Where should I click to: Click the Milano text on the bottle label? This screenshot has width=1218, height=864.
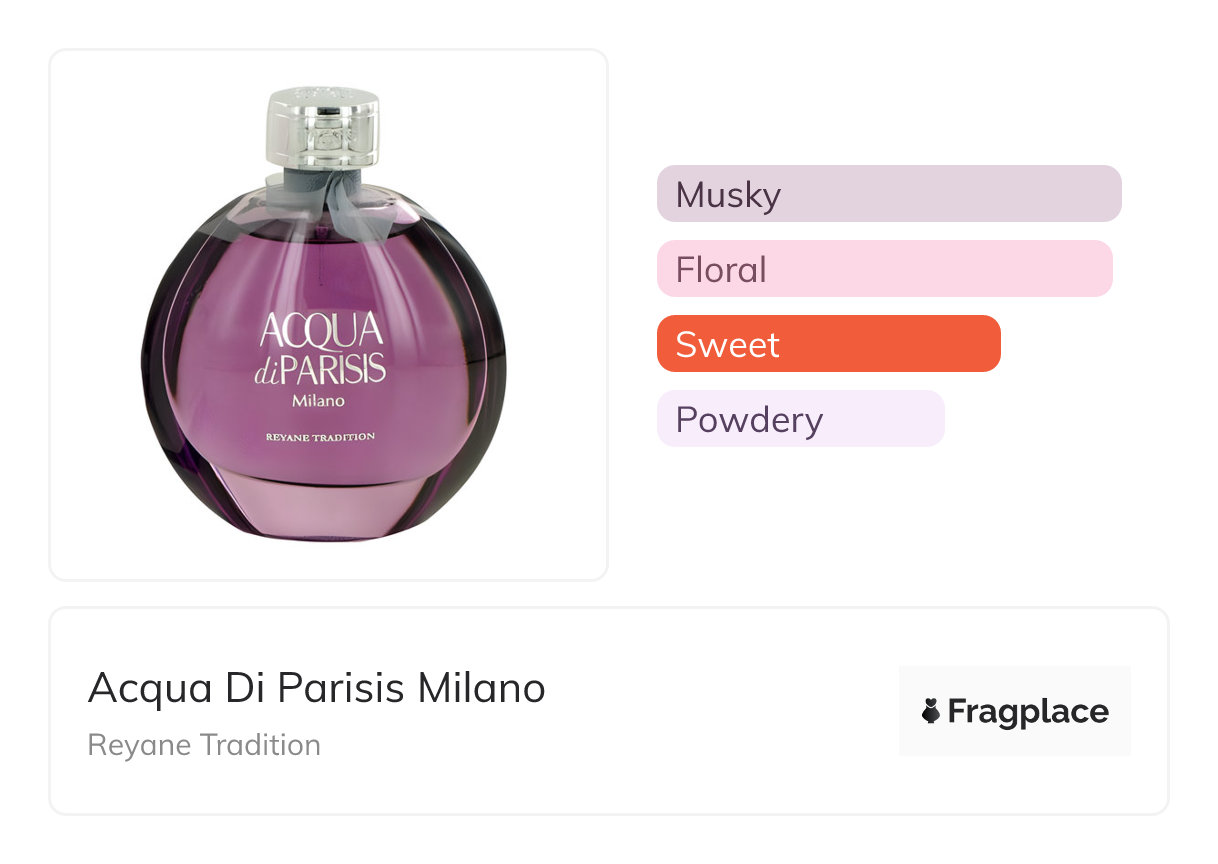pos(319,401)
